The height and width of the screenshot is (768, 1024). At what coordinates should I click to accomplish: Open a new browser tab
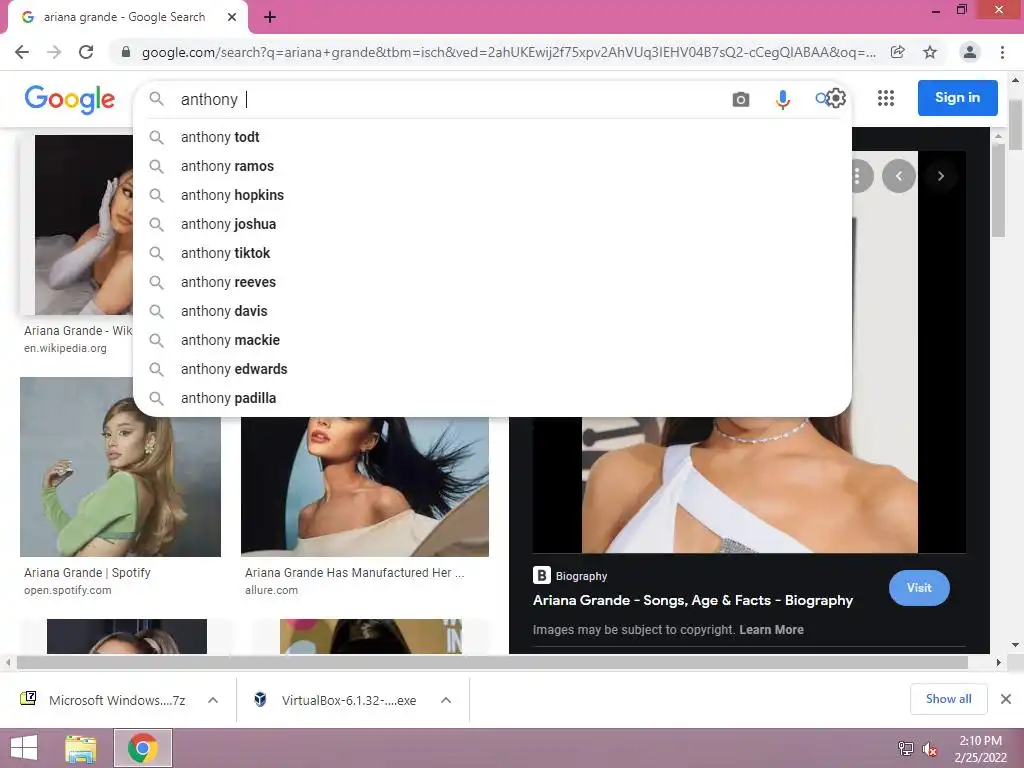270,17
